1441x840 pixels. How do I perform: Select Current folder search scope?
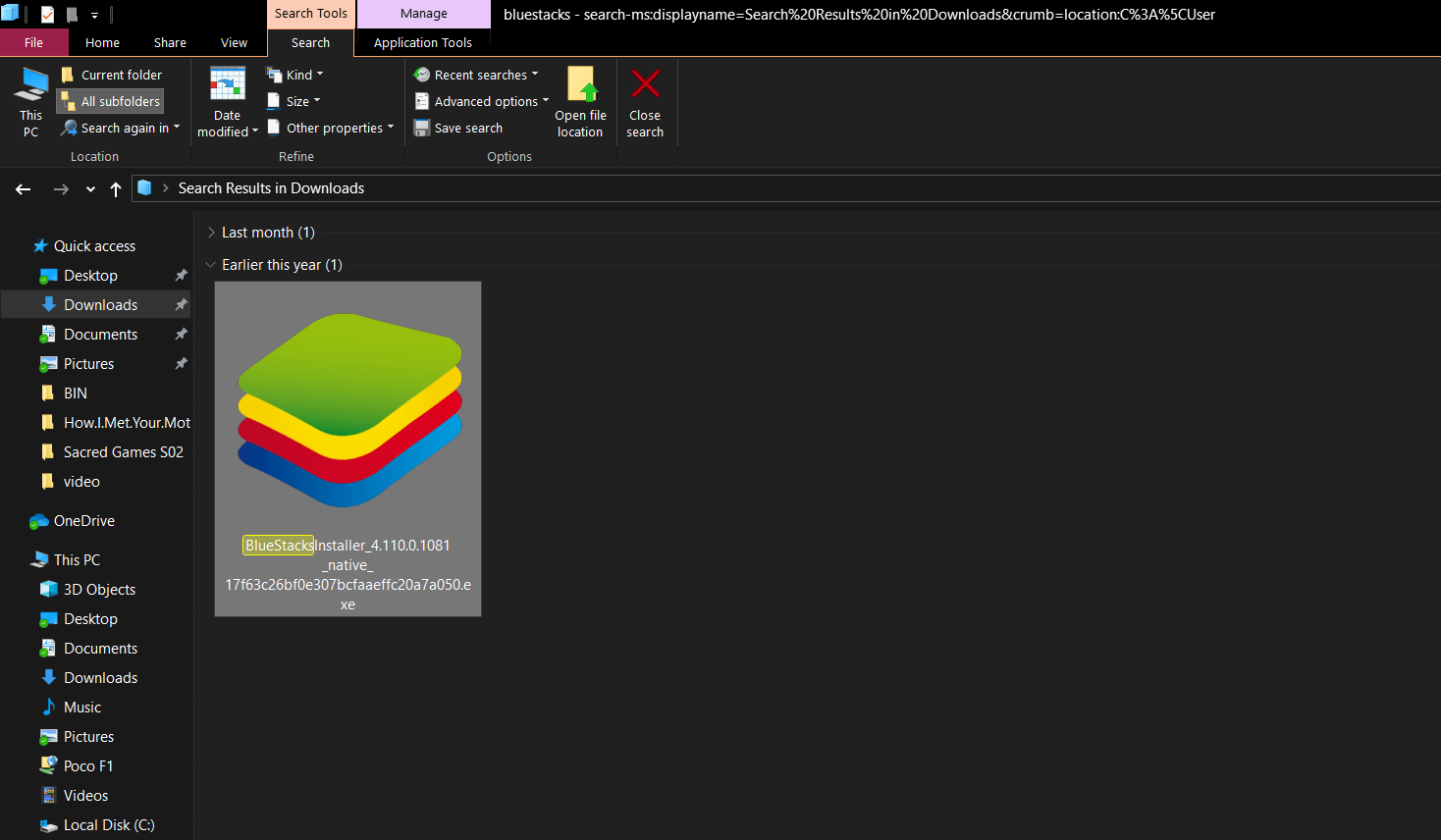coord(111,75)
